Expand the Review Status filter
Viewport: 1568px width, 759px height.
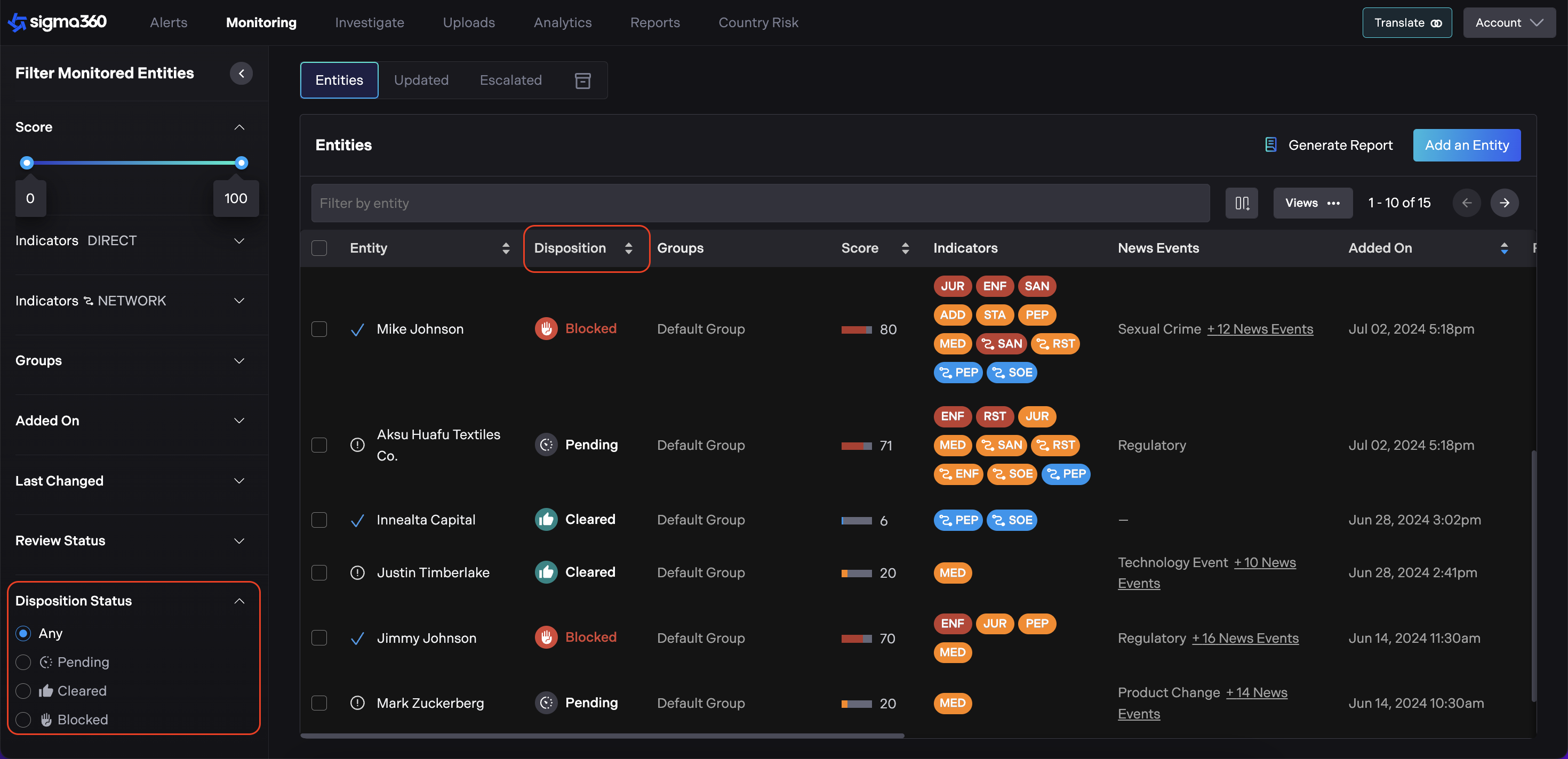pos(239,540)
